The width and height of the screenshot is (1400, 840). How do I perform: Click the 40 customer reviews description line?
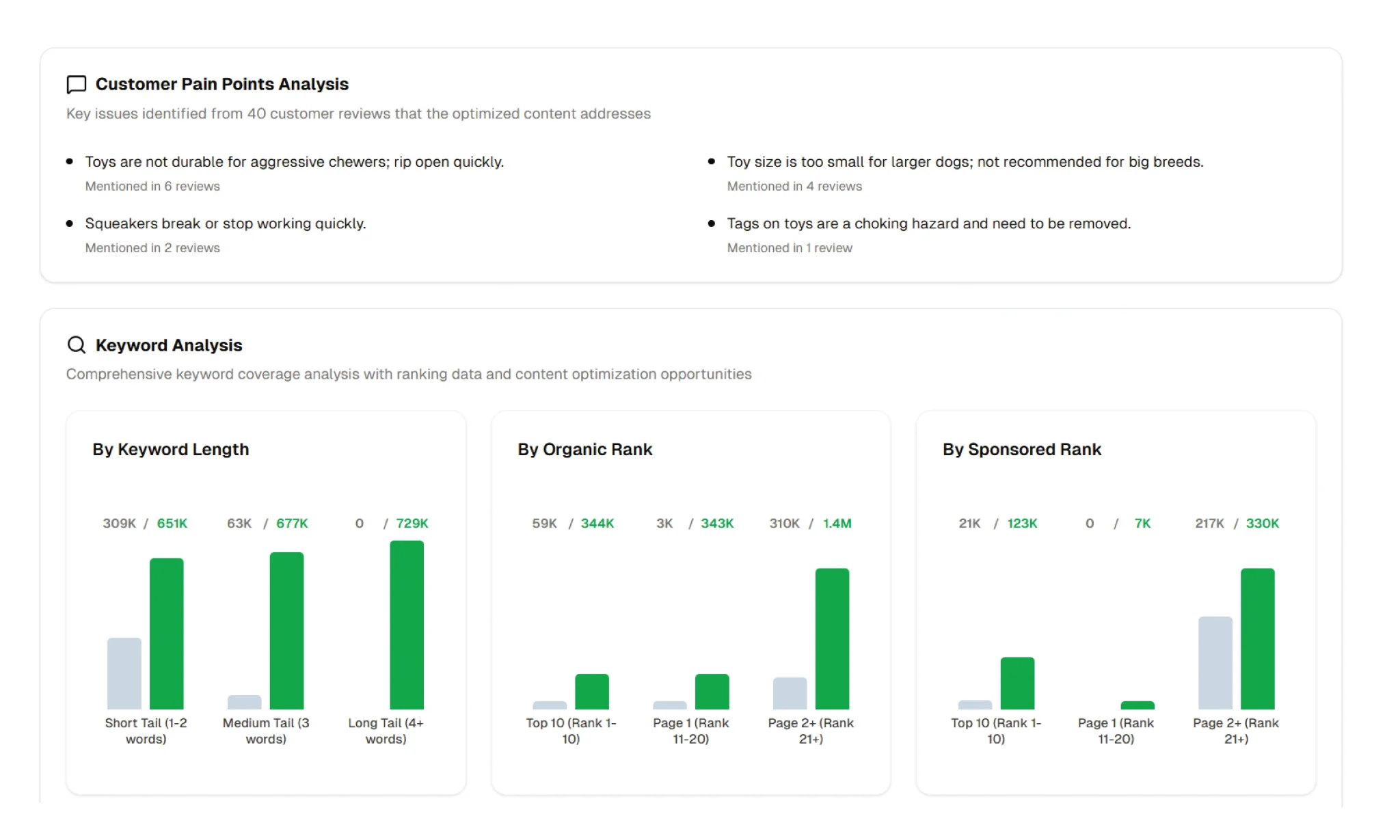pos(358,113)
